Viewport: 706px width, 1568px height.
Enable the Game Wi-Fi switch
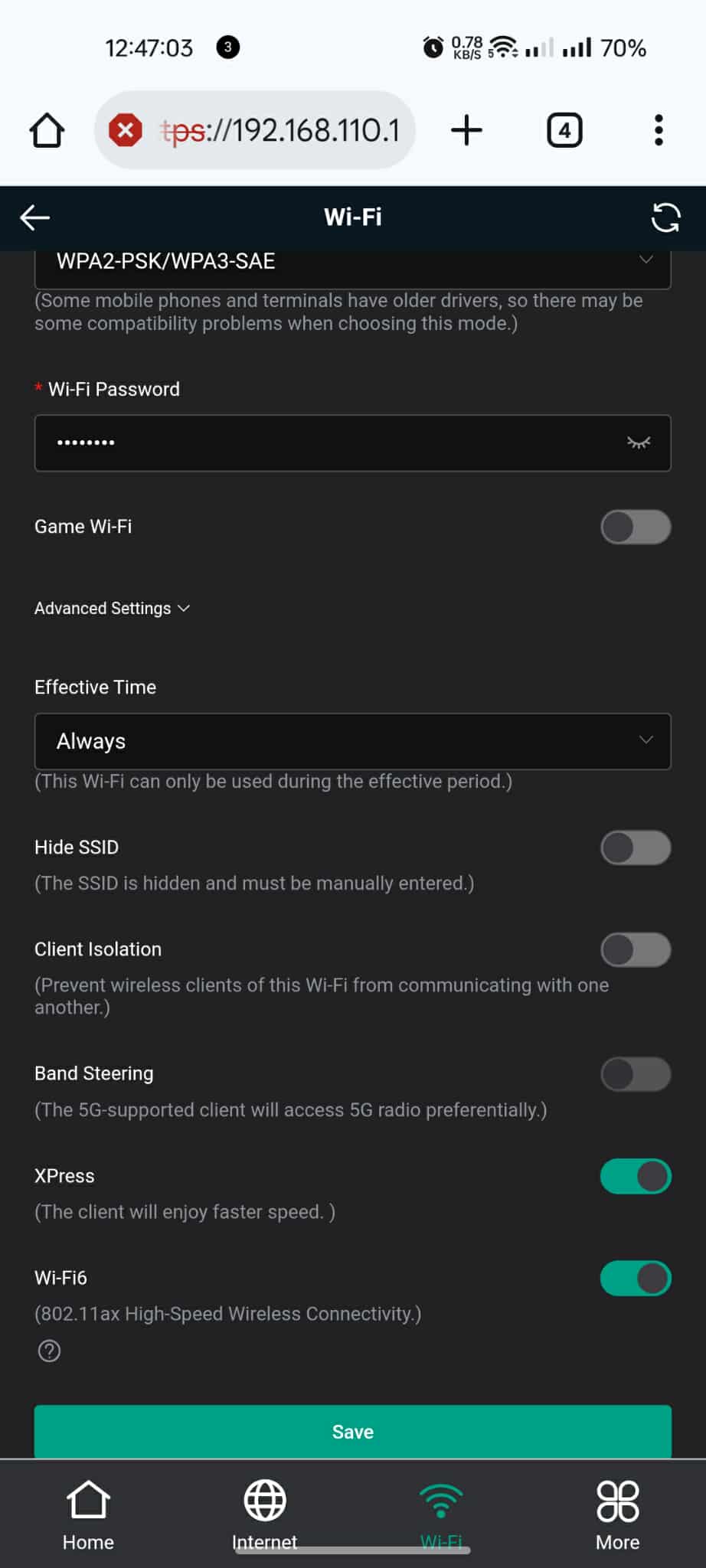pos(636,527)
